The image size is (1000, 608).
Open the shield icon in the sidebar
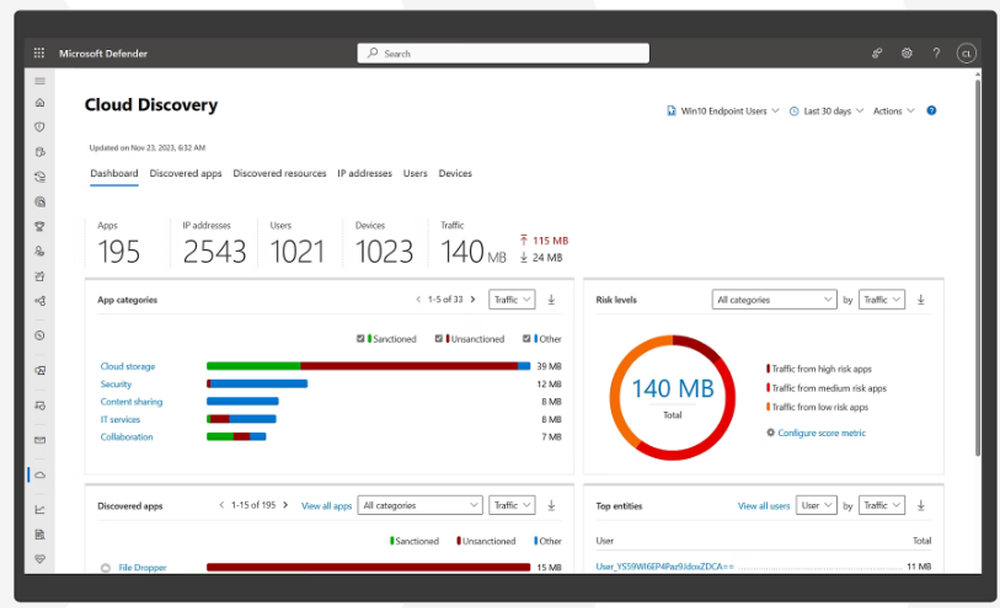pyautogui.click(x=40, y=127)
